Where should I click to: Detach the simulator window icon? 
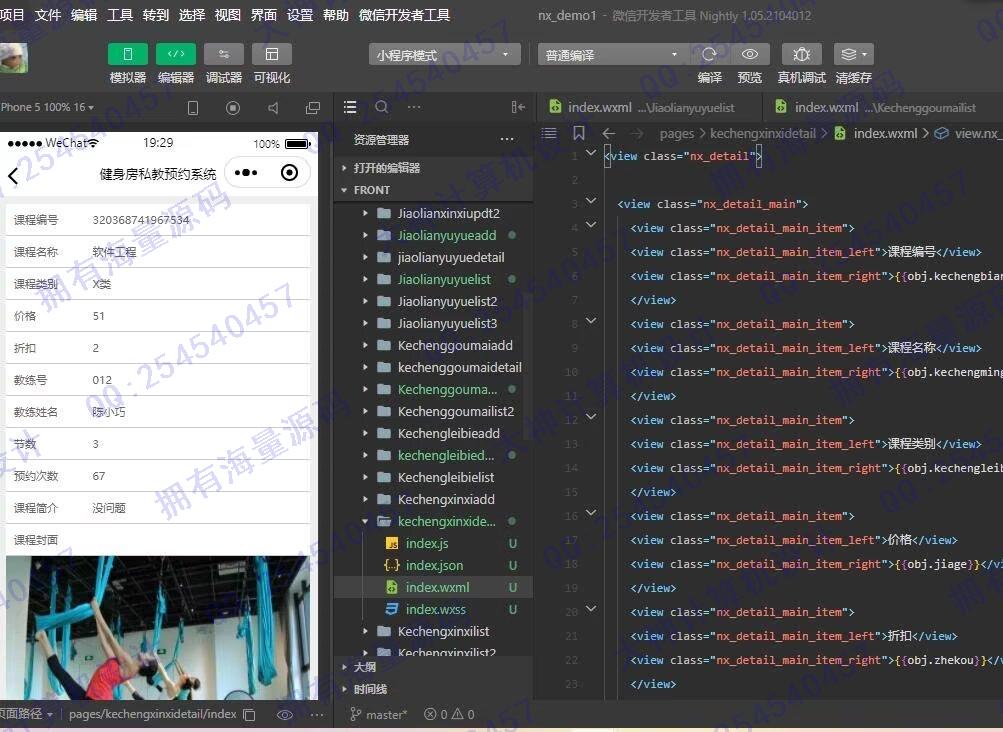pyautogui.click(x=313, y=108)
